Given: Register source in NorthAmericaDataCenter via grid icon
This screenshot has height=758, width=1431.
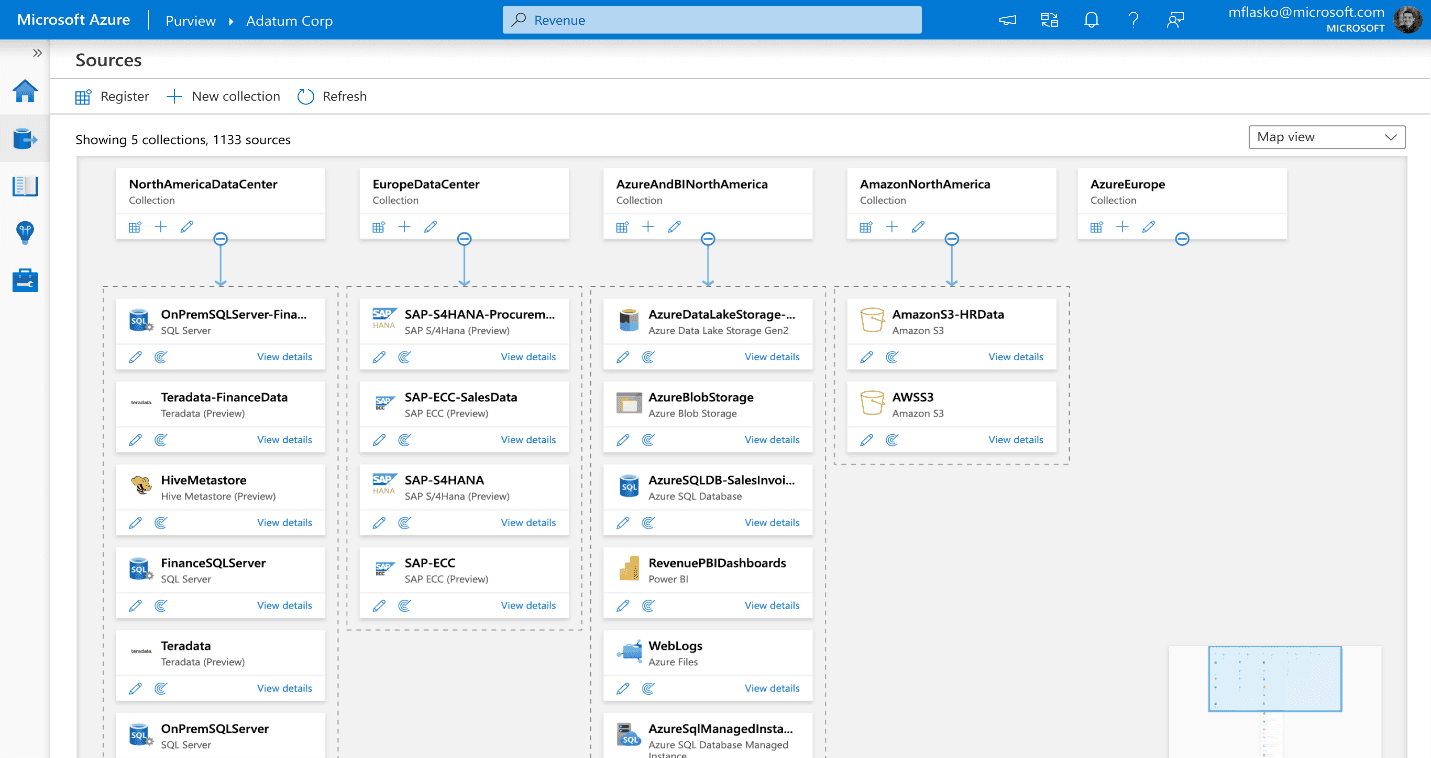Looking at the screenshot, I should (135, 227).
